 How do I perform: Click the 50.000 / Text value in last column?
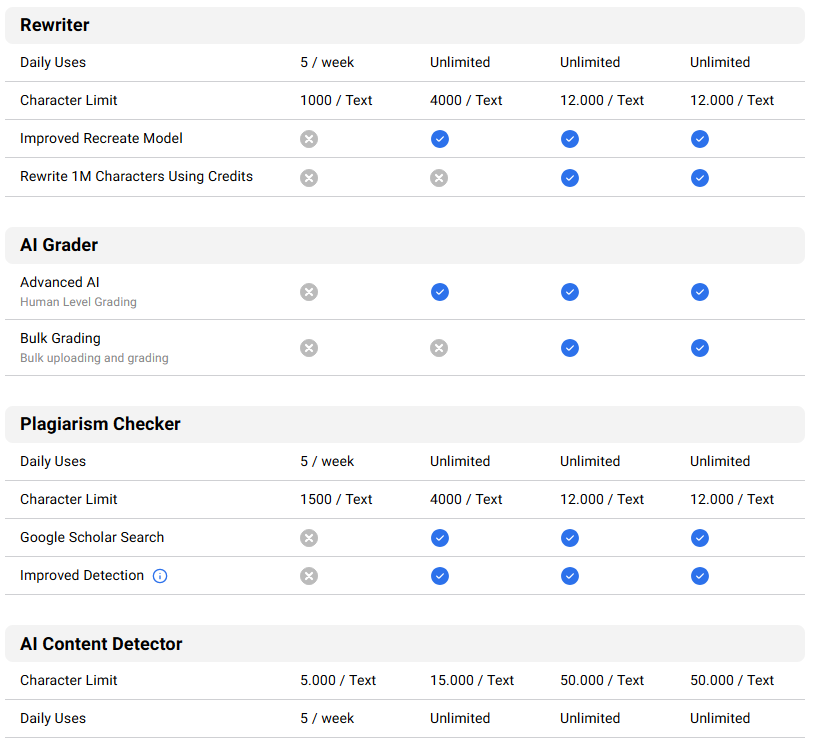click(732, 680)
